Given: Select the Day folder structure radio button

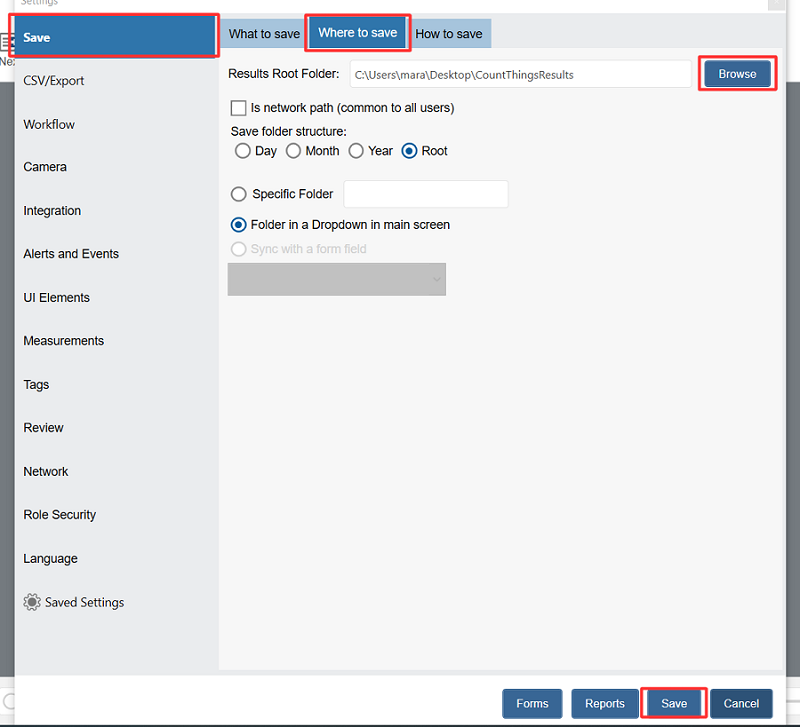Looking at the screenshot, I should [242, 151].
